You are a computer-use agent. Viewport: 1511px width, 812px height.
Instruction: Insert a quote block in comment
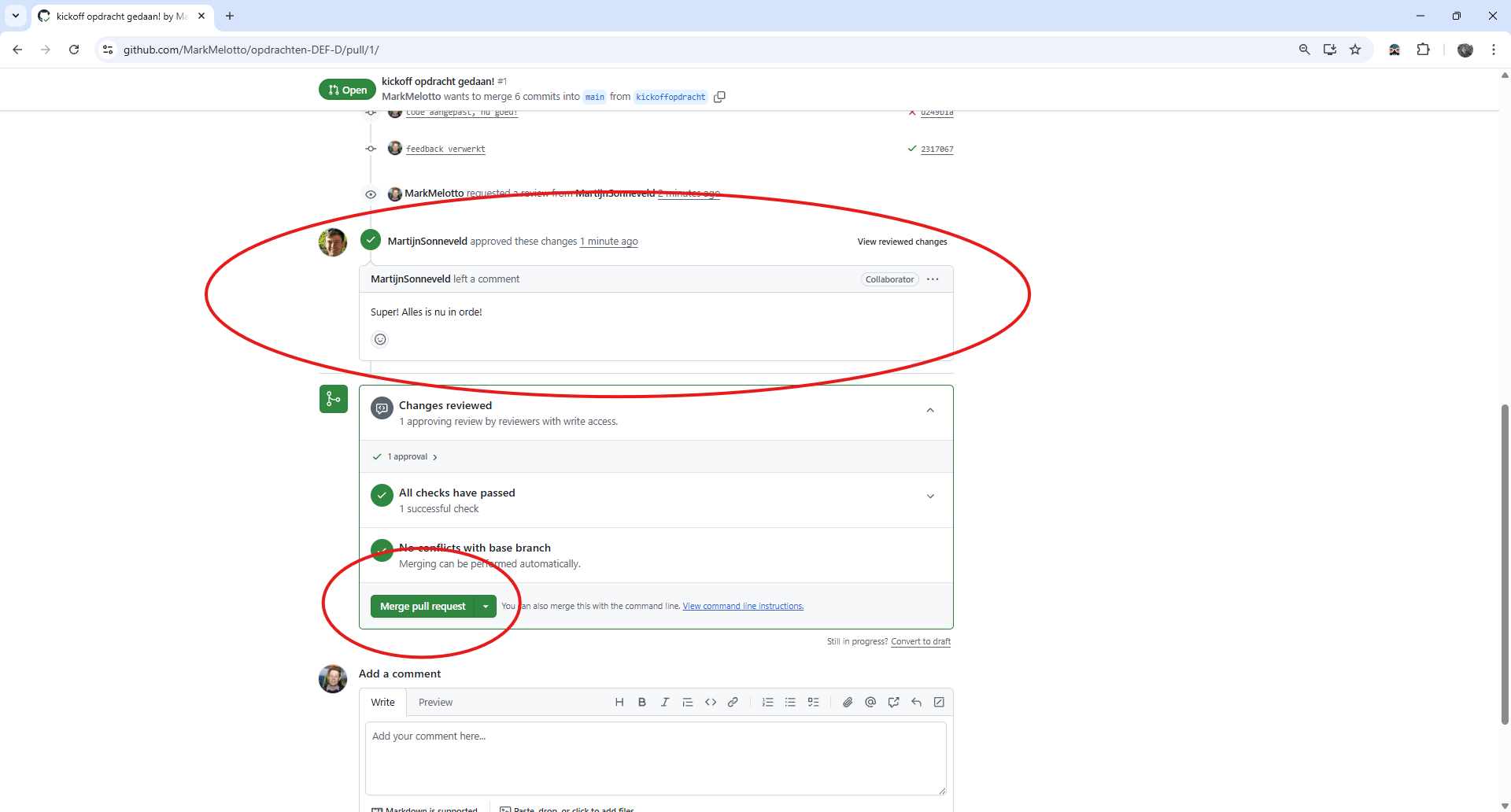coord(688,702)
